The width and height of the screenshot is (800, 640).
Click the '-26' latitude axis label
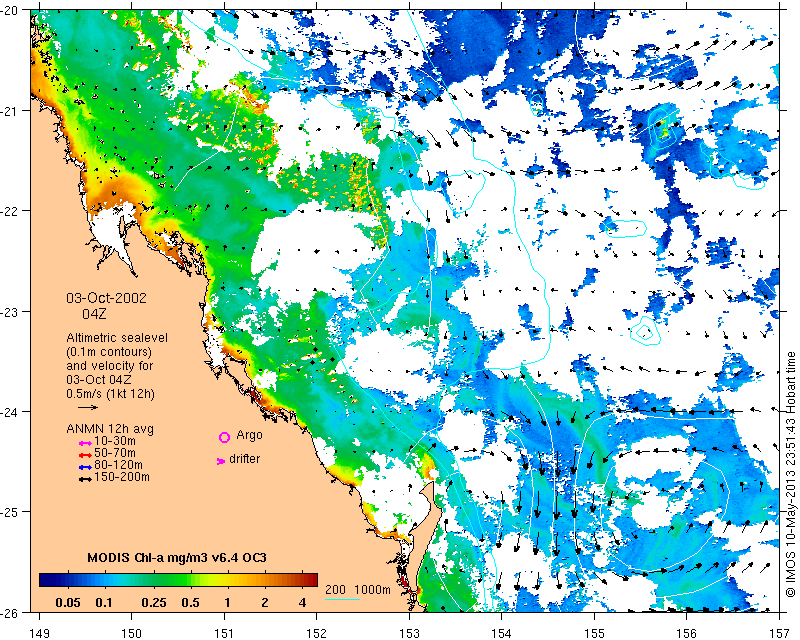click(8, 612)
